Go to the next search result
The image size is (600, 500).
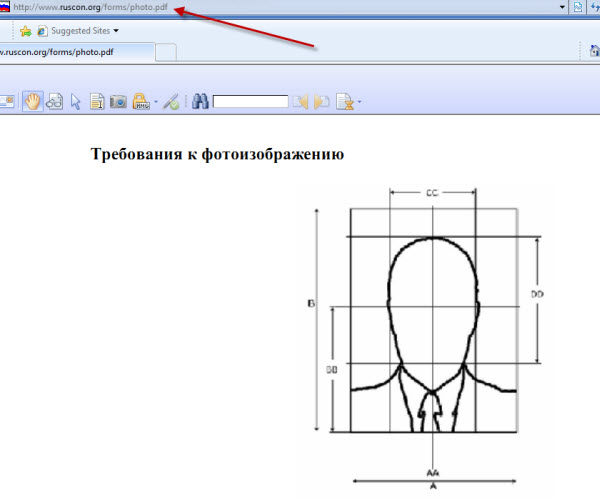[x=321, y=101]
